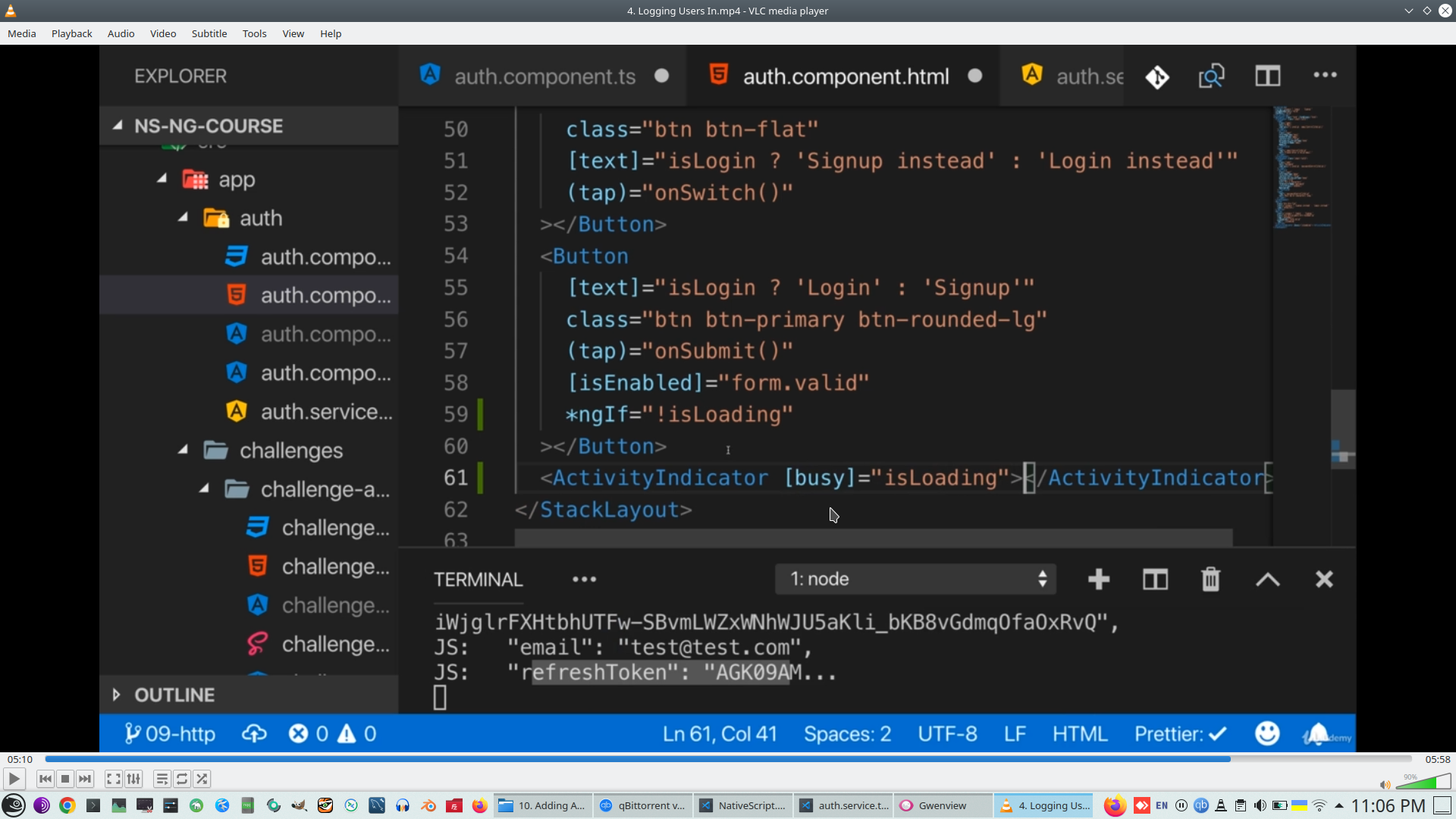Show the playlist panel
The width and height of the screenshot is (1456, 819).
point(162,779)
